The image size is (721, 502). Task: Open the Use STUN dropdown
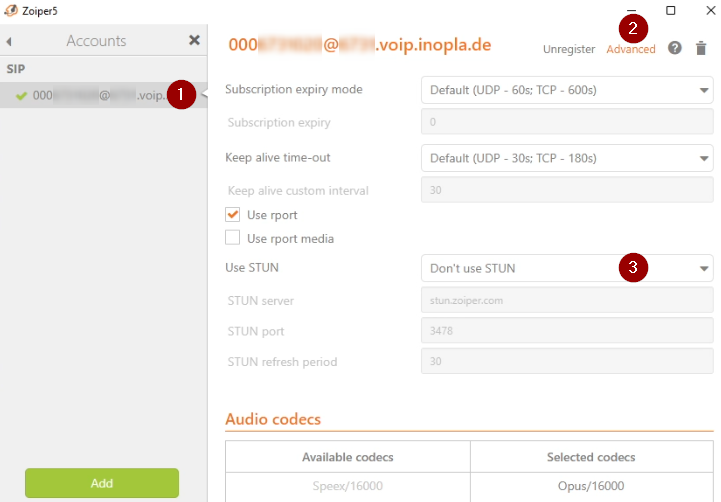[x=567, y=268]
